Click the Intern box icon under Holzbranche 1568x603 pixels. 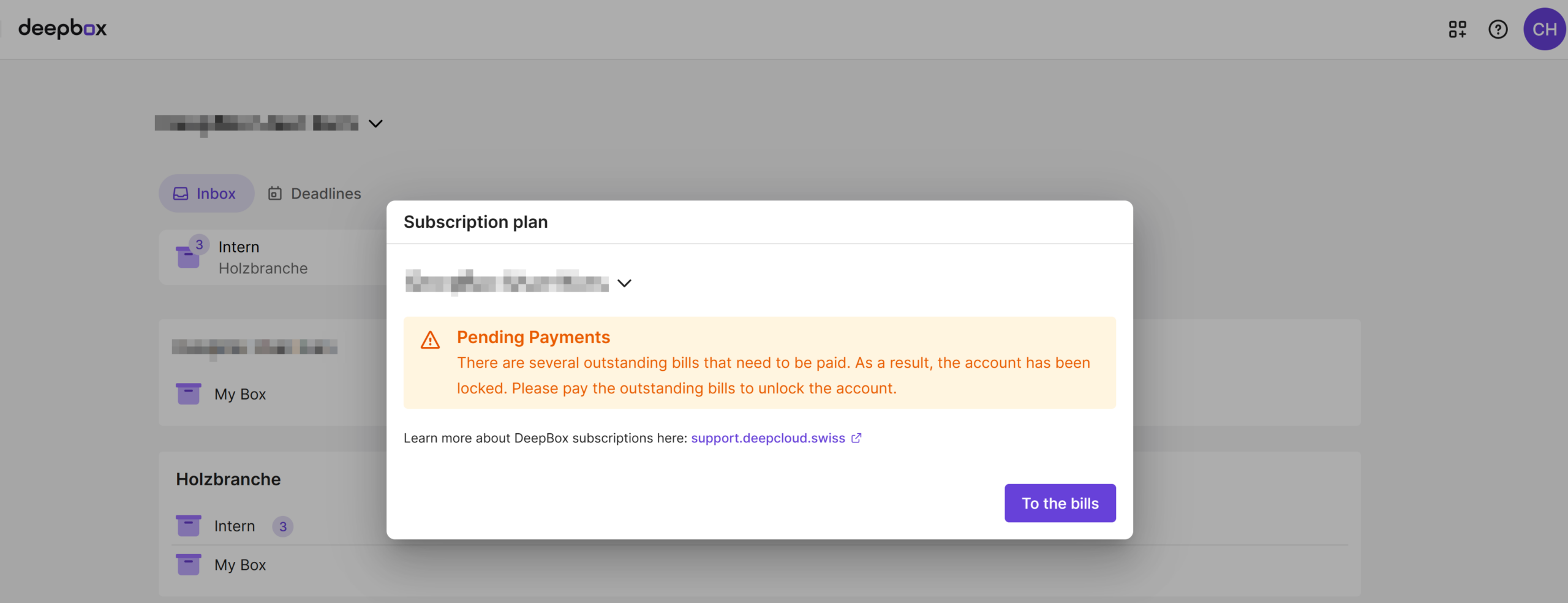pyautogui.click(x=188, y=526)
